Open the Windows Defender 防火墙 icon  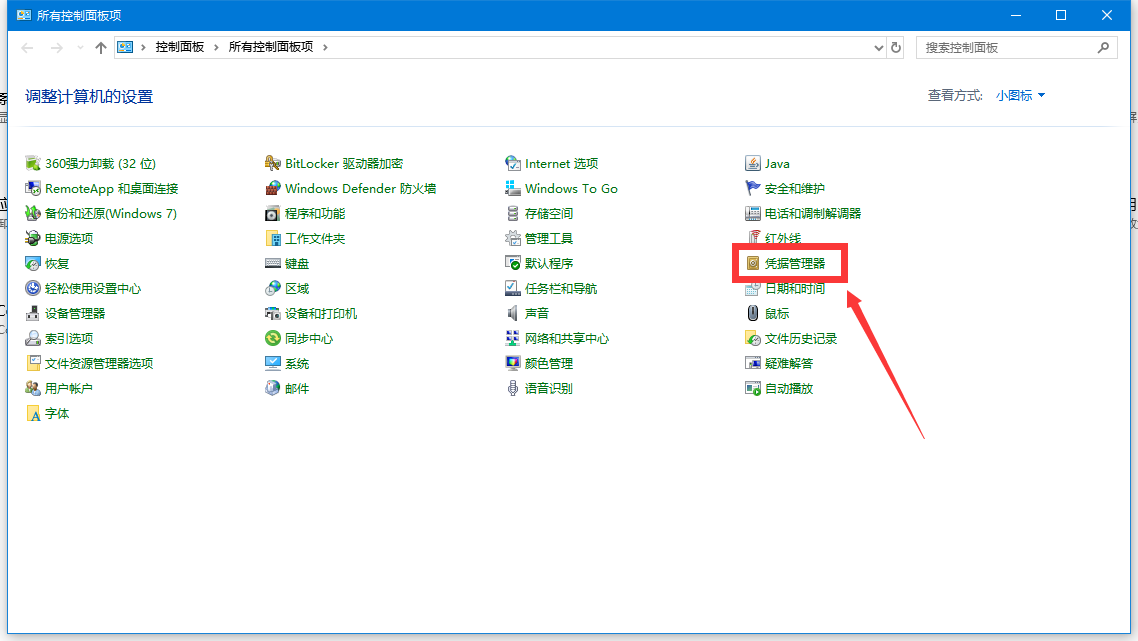(273, 189)
